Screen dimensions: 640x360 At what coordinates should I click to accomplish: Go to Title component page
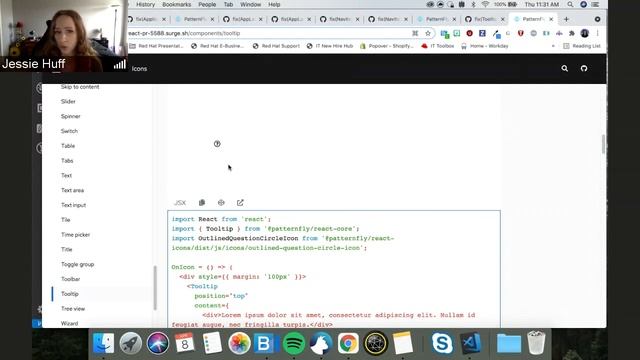pos(67,249)
